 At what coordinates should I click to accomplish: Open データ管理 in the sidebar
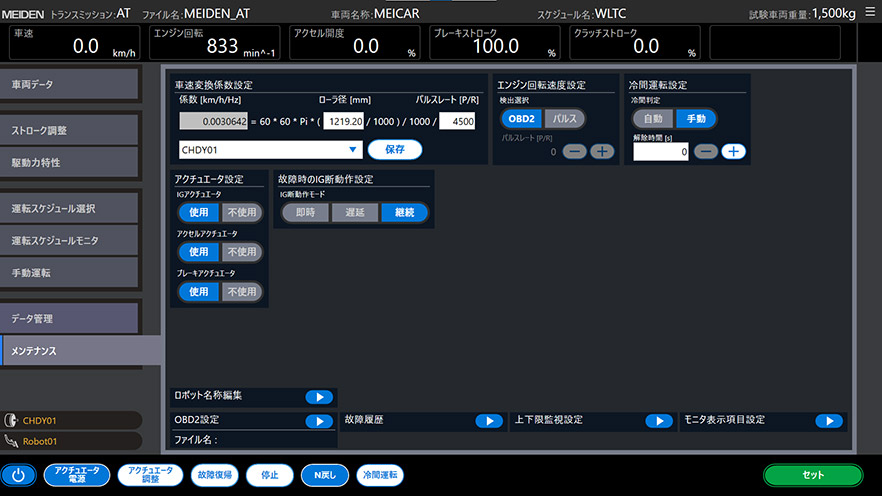tap(69, 318)
